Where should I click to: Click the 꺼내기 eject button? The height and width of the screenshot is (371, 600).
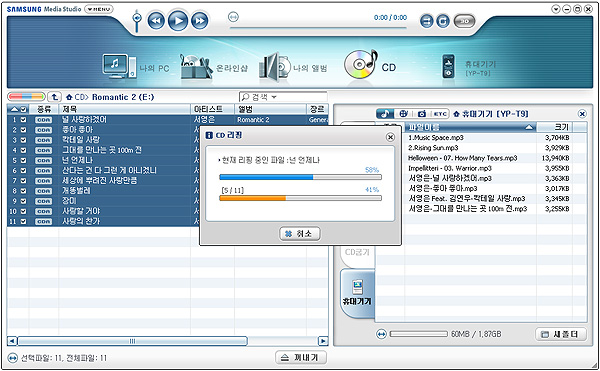[x=301, y=358]
